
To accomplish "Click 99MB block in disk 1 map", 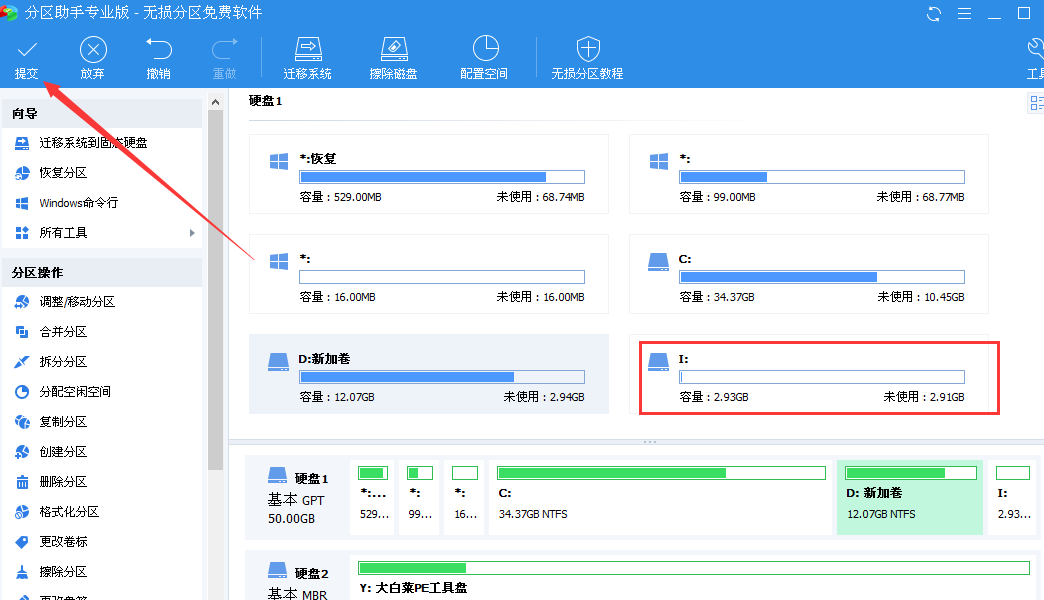I will click(x=419, y=497).
